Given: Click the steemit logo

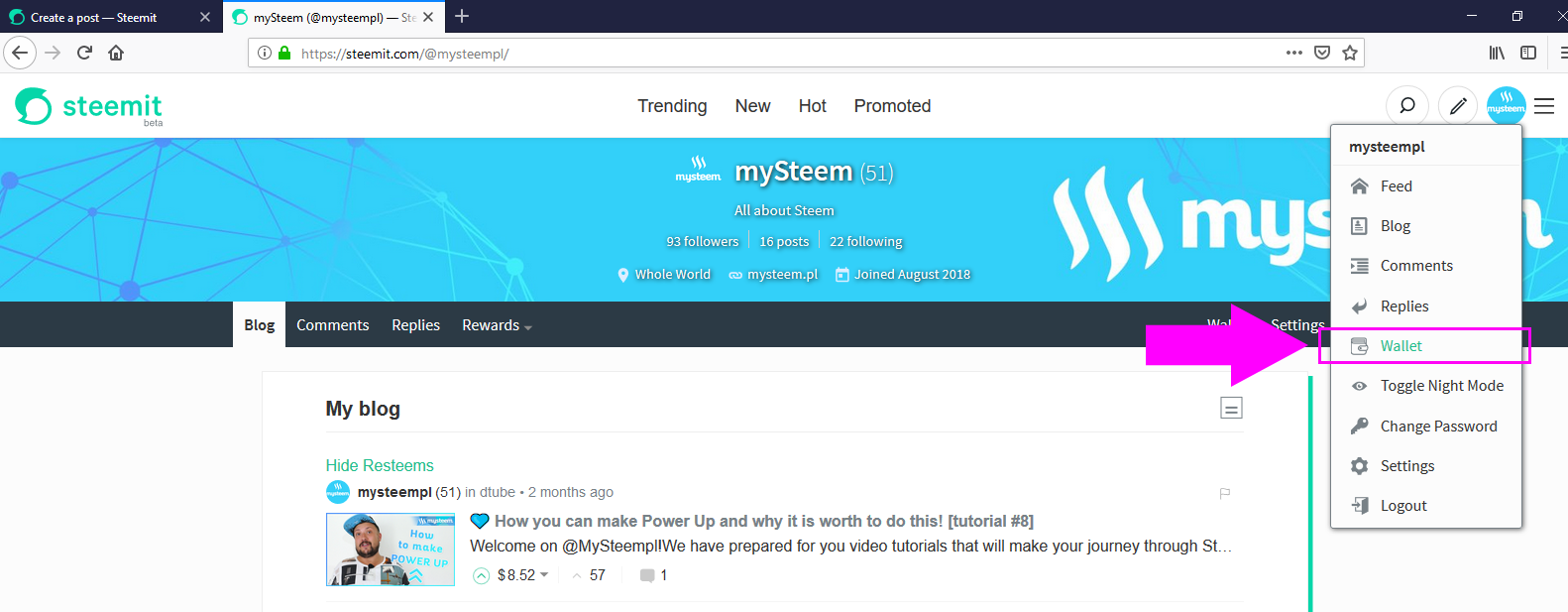Looking at the screenshot, I should [88, 106].
